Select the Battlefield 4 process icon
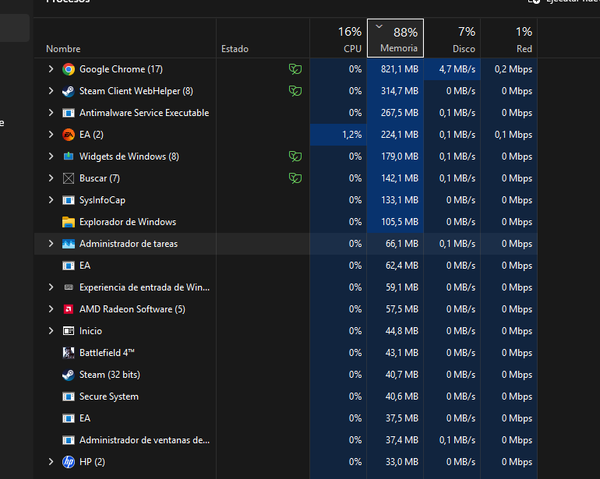The image size is (600, 479). [69, 353]
